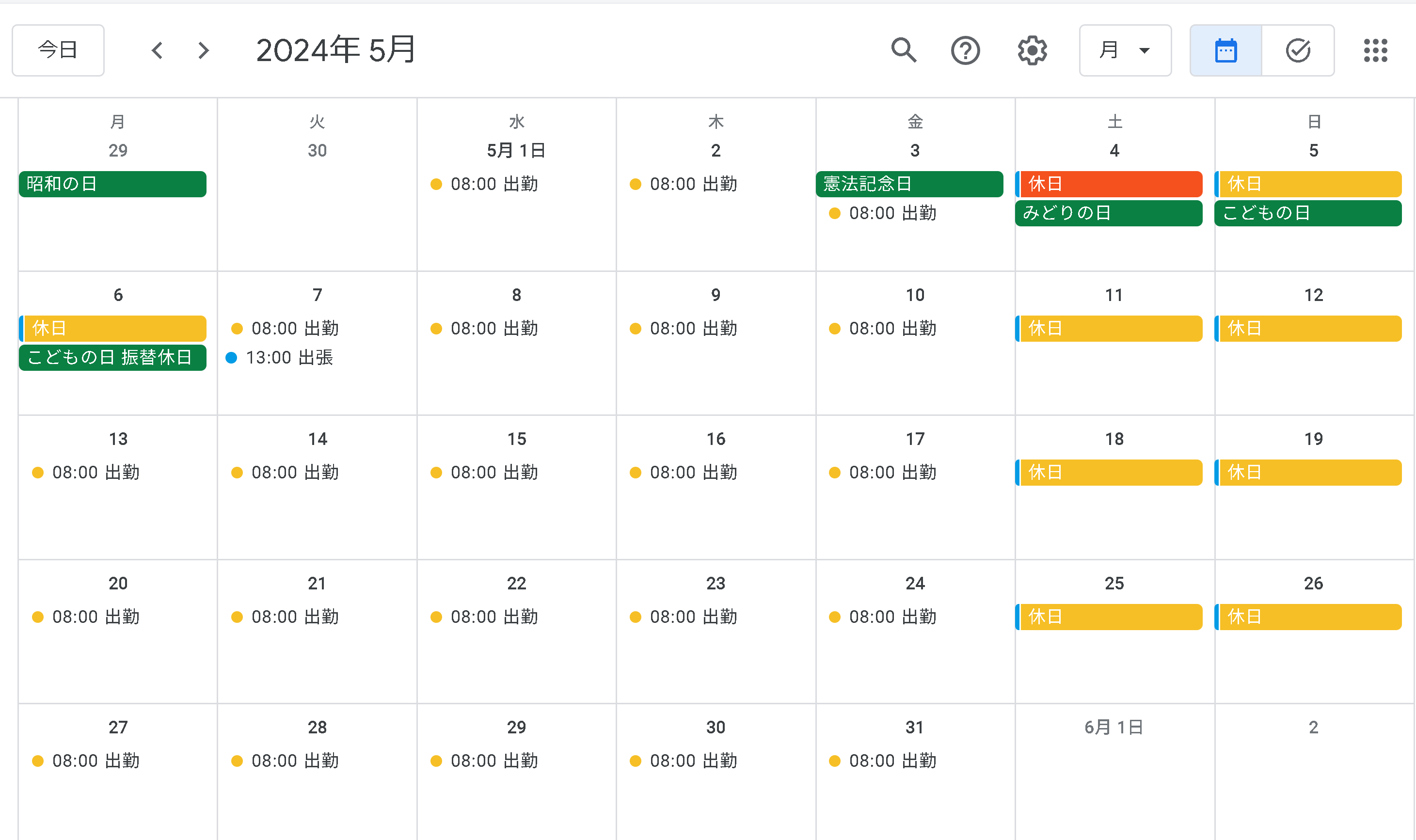Open the 休日 event on May 26
Screen dimensions: 1416x840
[1308, 617]
